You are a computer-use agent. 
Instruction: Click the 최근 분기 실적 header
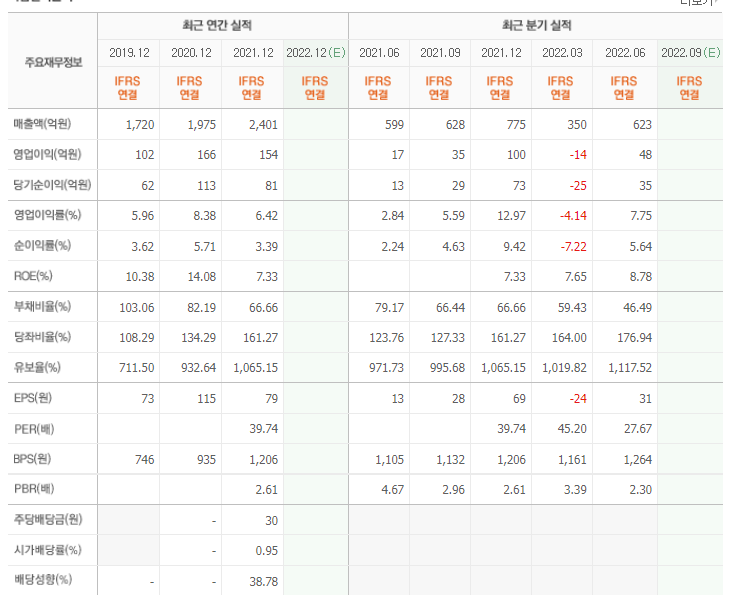click(537, 25)
